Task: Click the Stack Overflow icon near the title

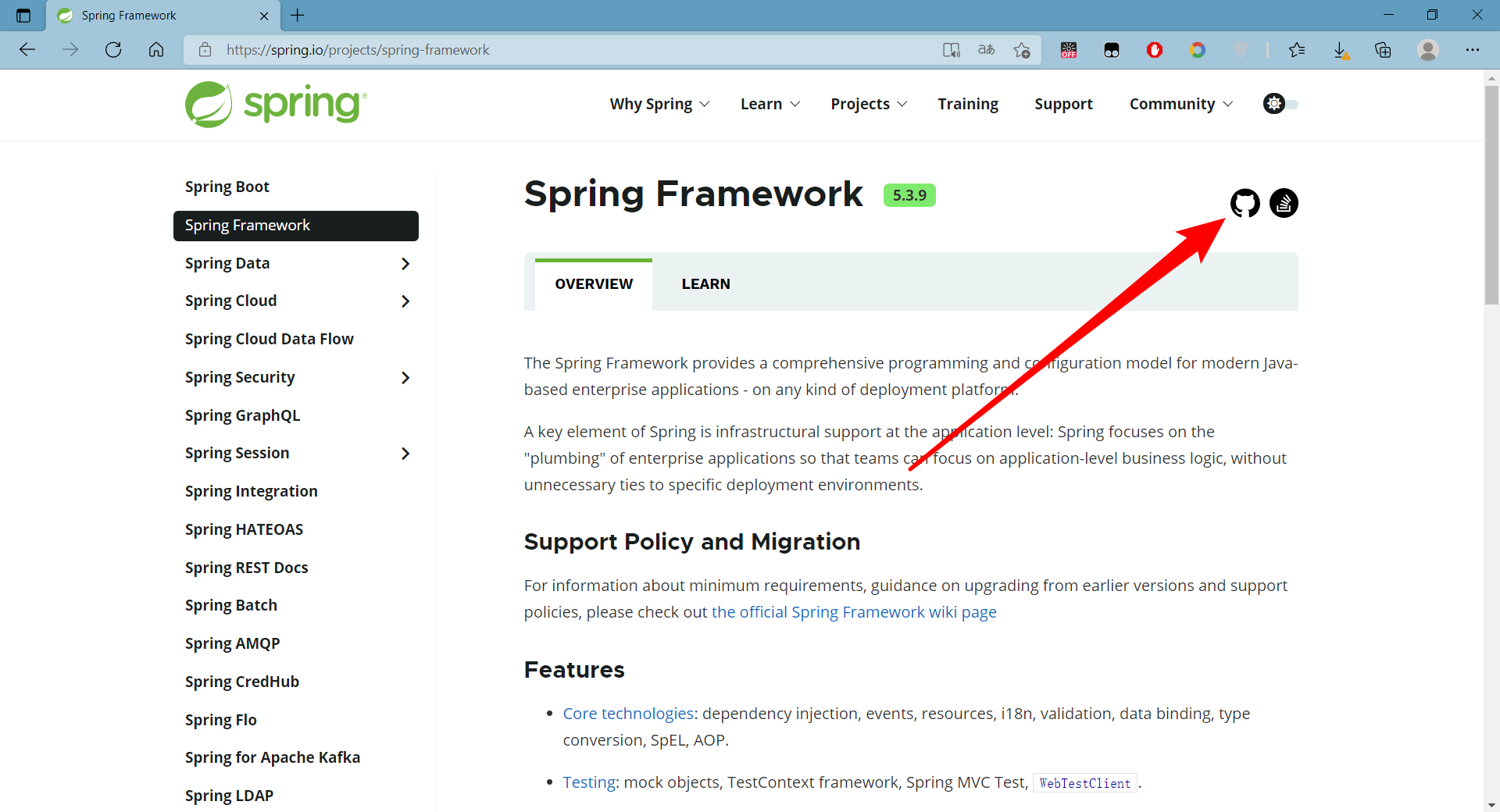Action: pos(1284,203)
